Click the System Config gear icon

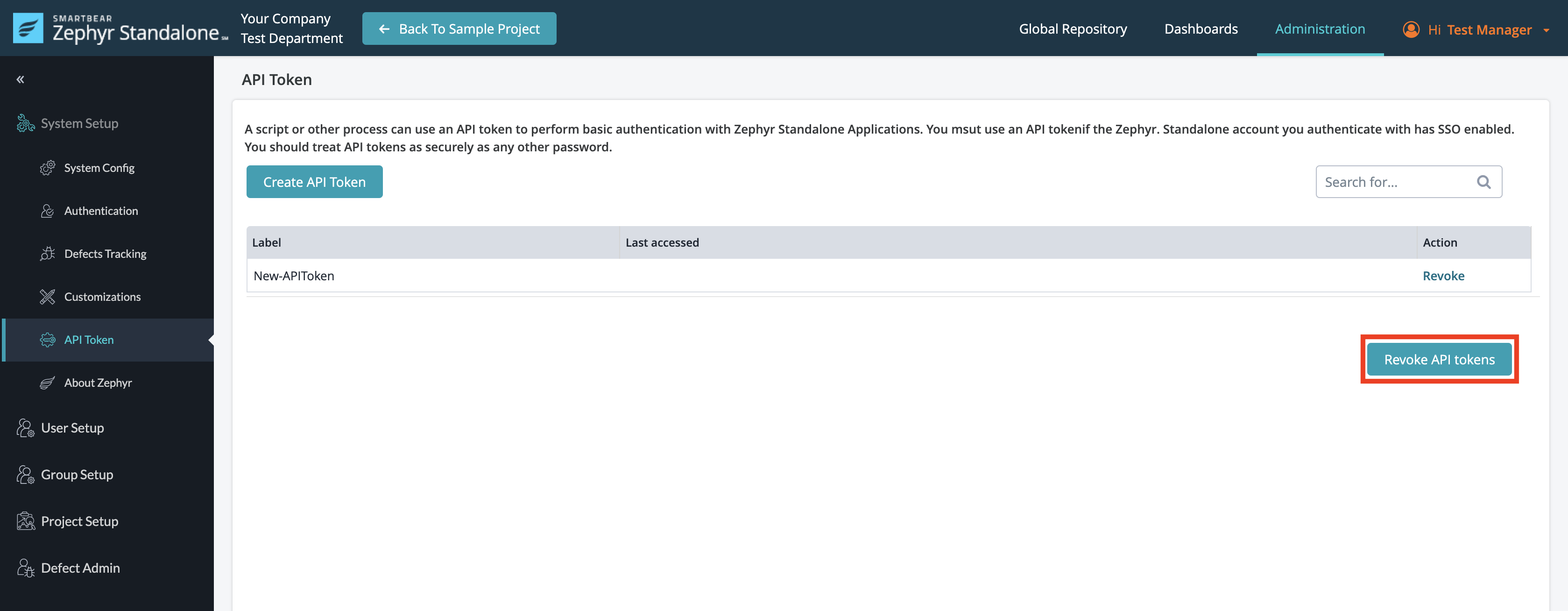(x=48, y=168)
